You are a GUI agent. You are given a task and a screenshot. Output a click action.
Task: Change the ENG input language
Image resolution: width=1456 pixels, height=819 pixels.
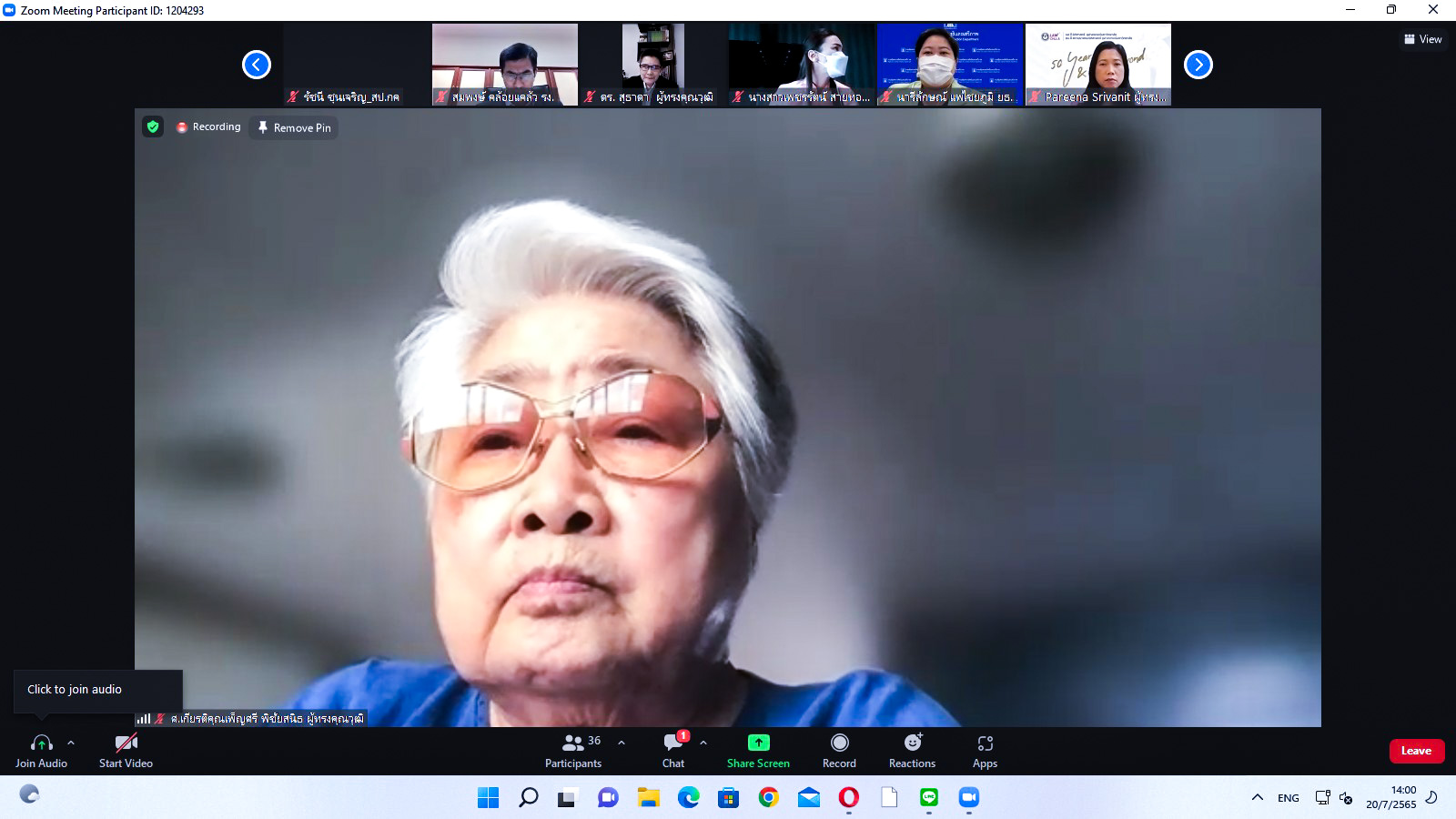(x=1289, y=798)
